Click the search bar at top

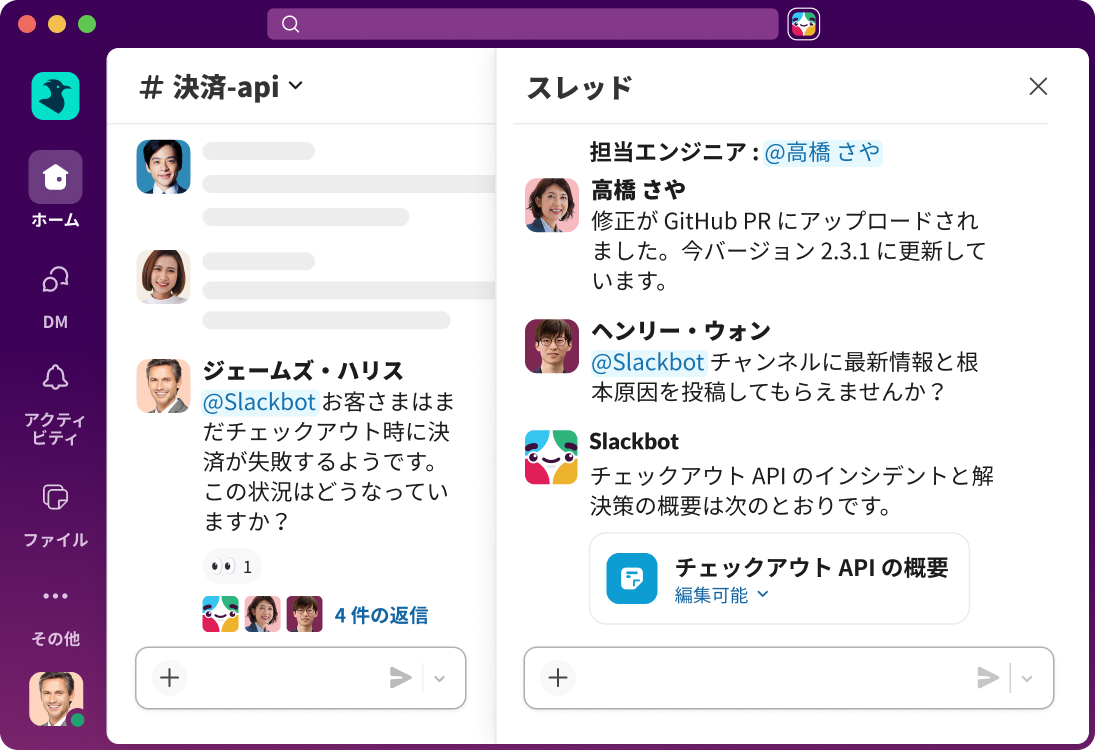click(522, 24)
